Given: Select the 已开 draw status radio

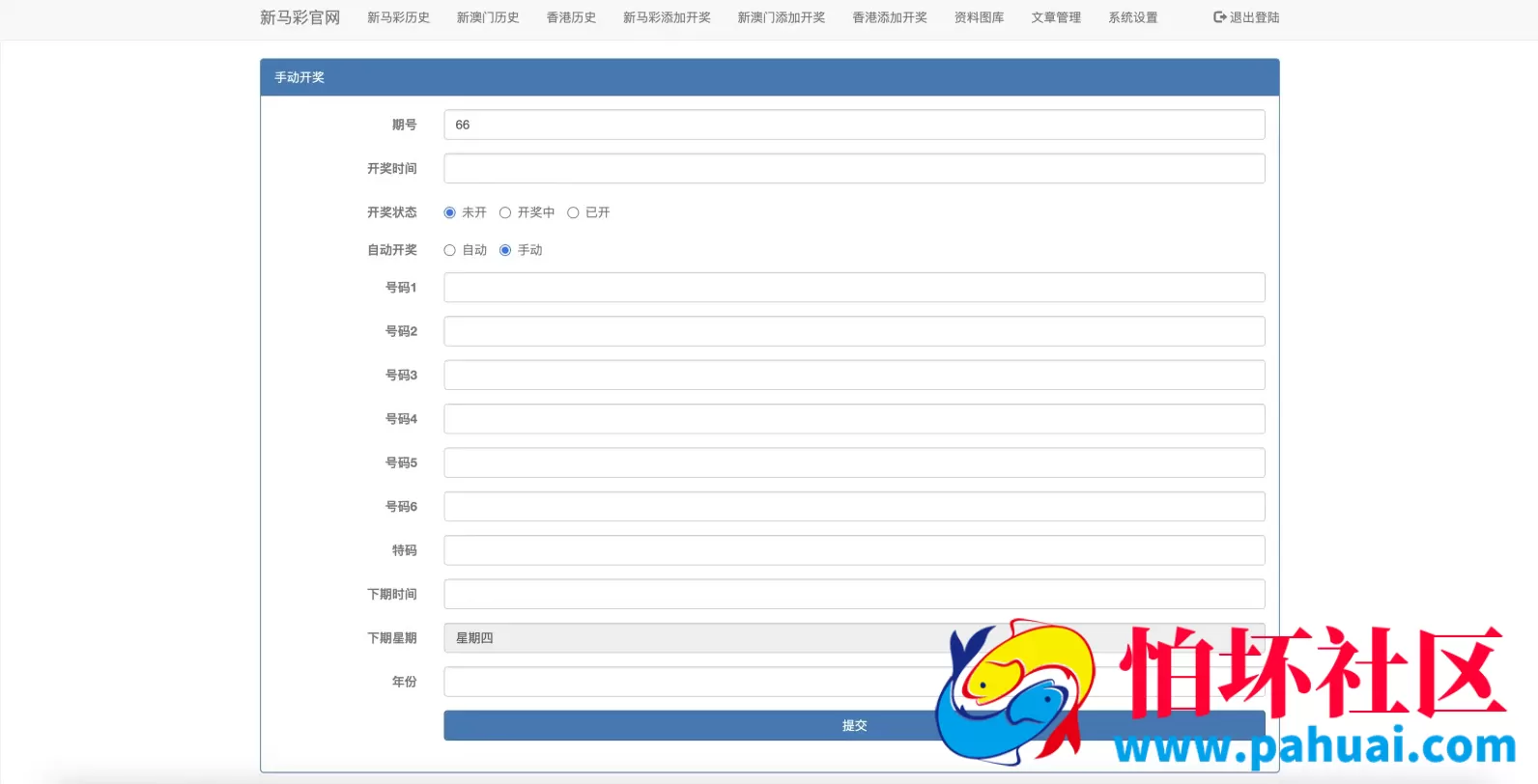Looking at the screenshot, I should [x=573, y=212].
